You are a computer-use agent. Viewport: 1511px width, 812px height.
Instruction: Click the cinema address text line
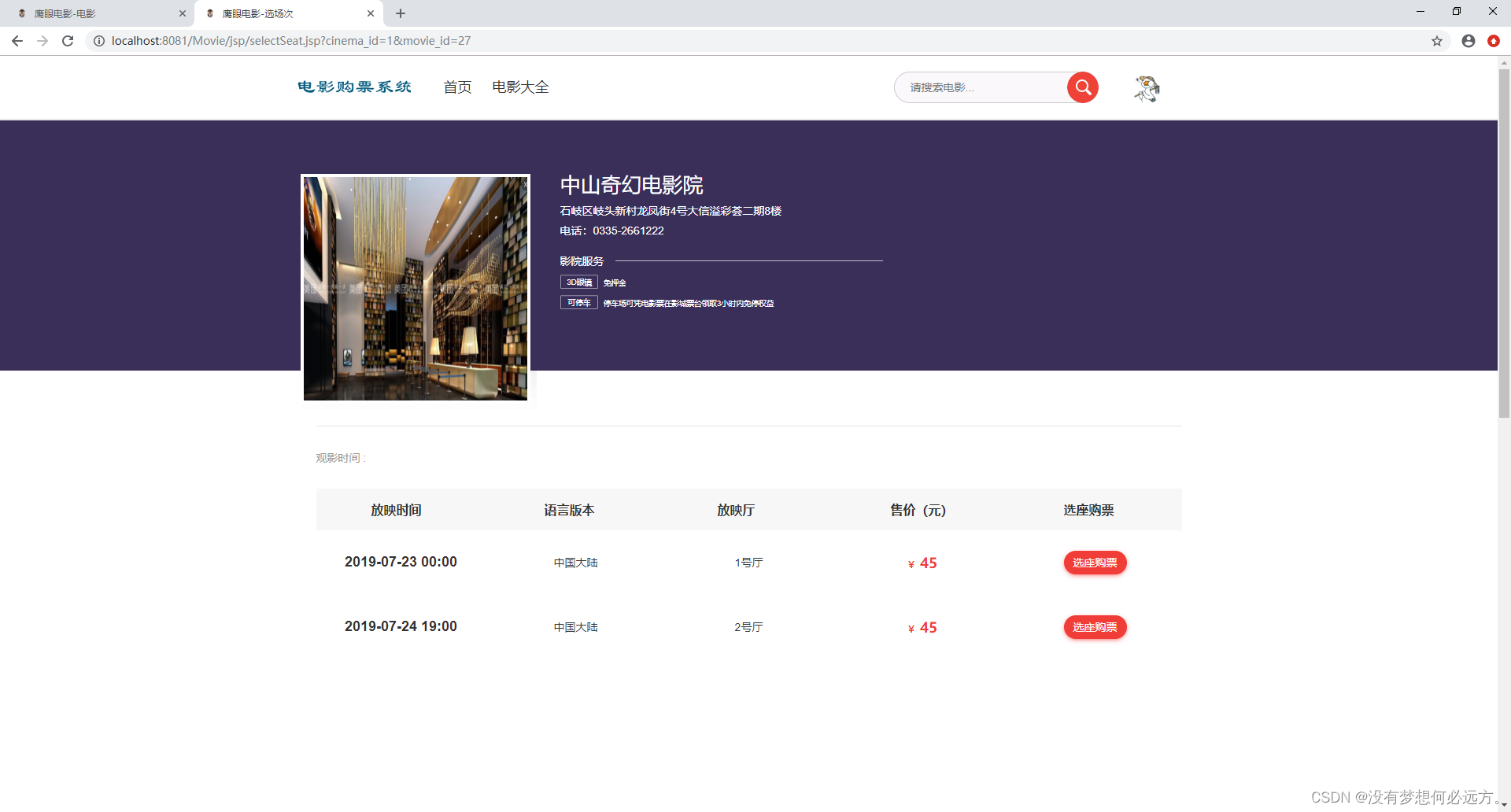[x=671, y=211]
